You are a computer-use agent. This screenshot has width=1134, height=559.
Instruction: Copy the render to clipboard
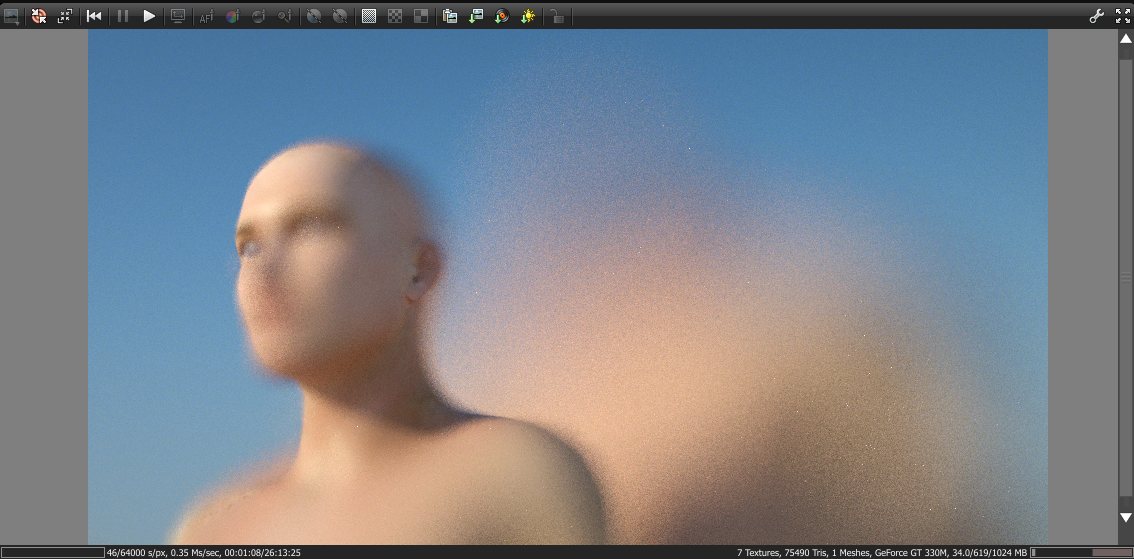tap(450, 16)
